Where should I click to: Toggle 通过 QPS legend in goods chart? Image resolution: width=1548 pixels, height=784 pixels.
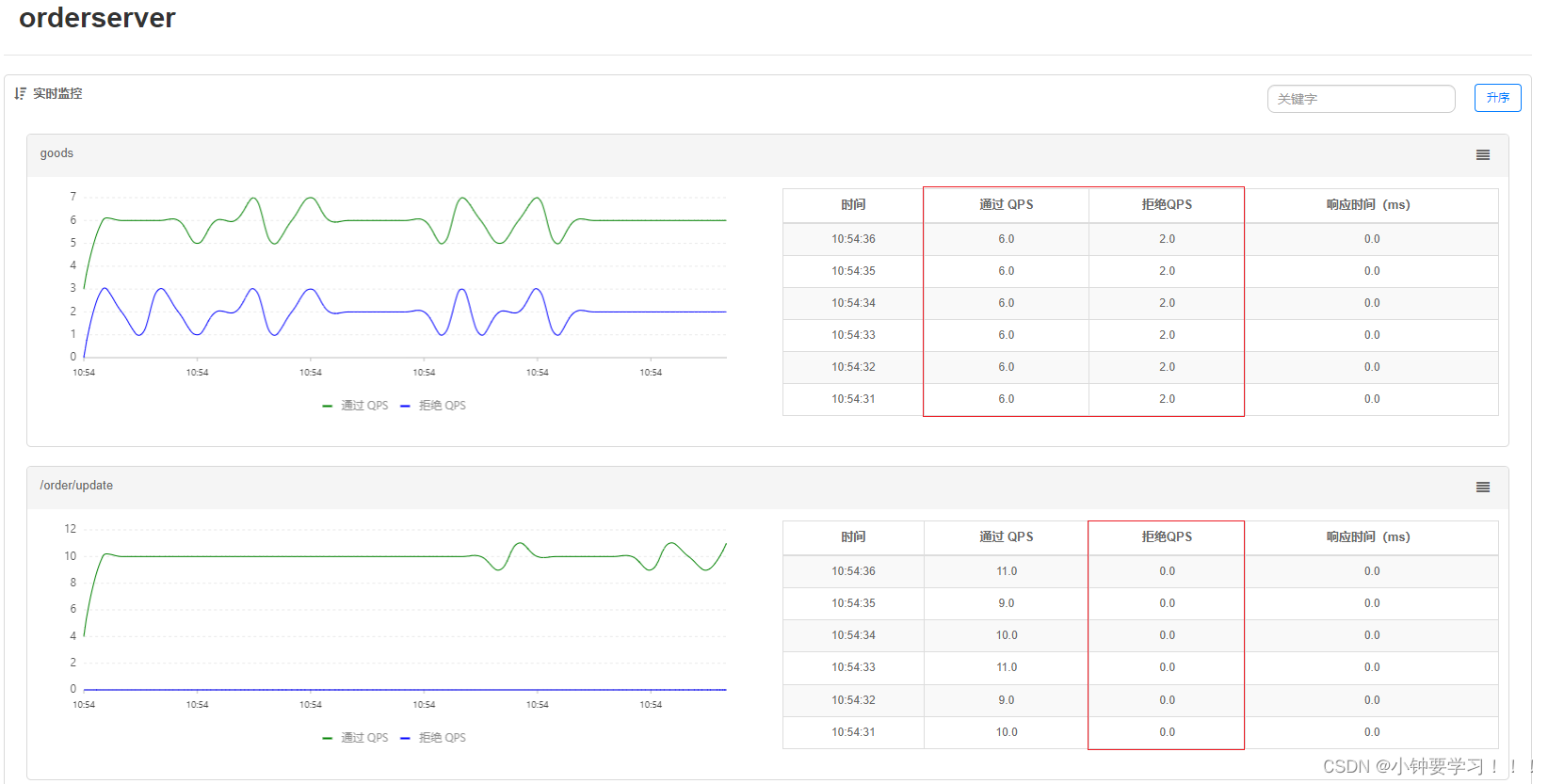355,406
